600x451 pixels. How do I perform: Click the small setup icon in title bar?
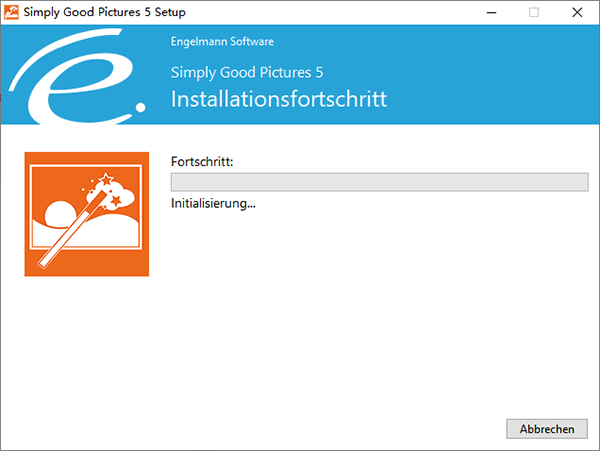coord(13,12)
